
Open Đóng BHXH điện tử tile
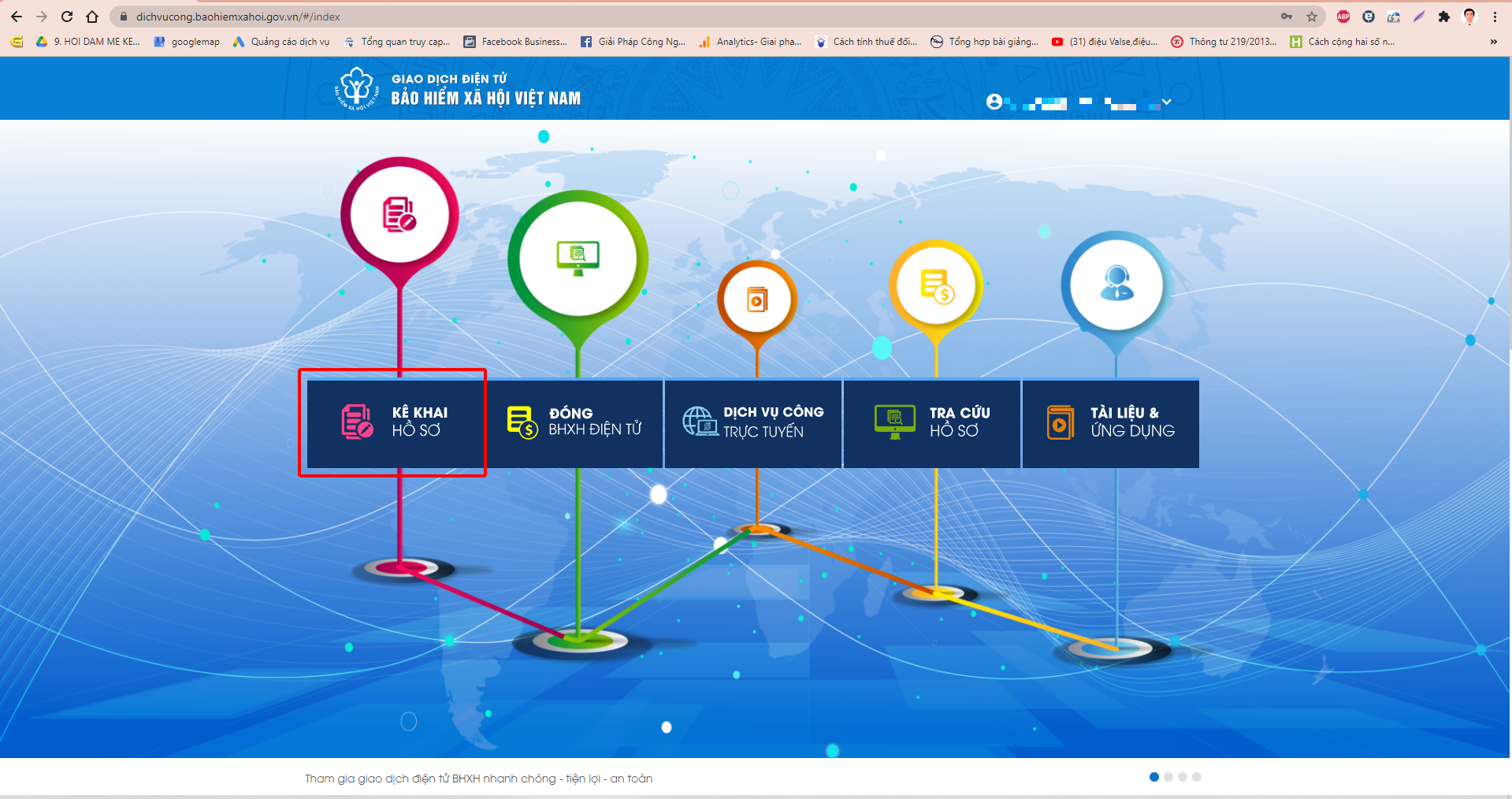pos(574,423)
